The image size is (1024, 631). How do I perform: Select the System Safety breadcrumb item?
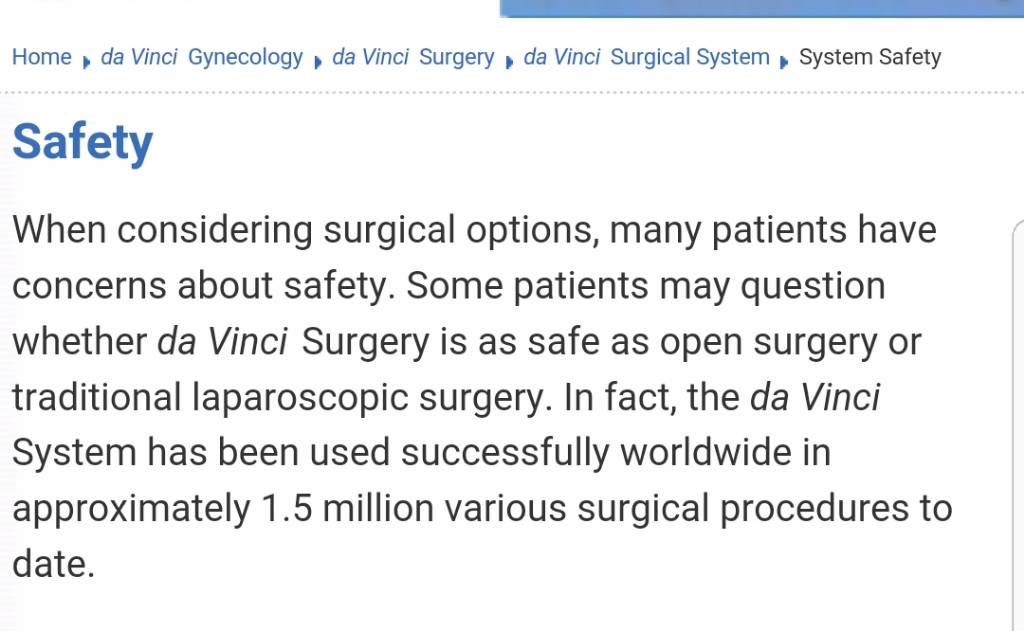[869, 57]
